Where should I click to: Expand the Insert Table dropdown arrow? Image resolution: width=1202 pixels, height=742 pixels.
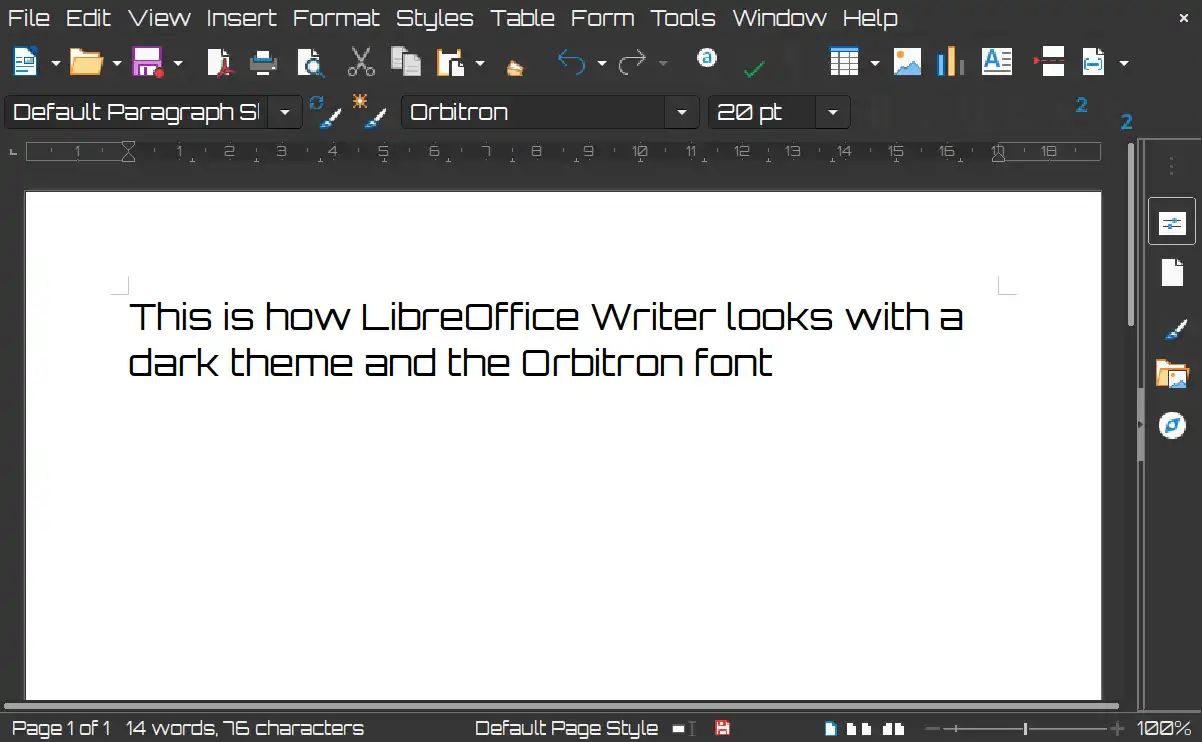click(x=875, y=64)
